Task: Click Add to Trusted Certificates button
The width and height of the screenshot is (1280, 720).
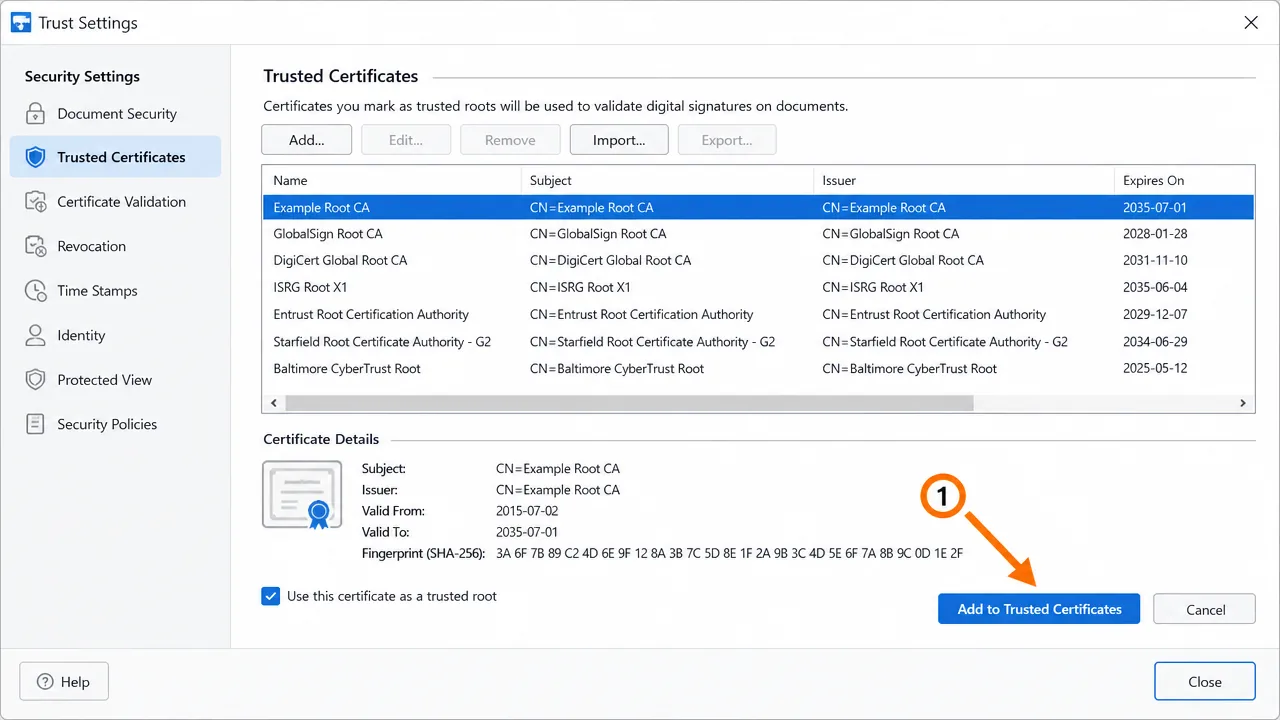Action: (x=1039, y=609)
